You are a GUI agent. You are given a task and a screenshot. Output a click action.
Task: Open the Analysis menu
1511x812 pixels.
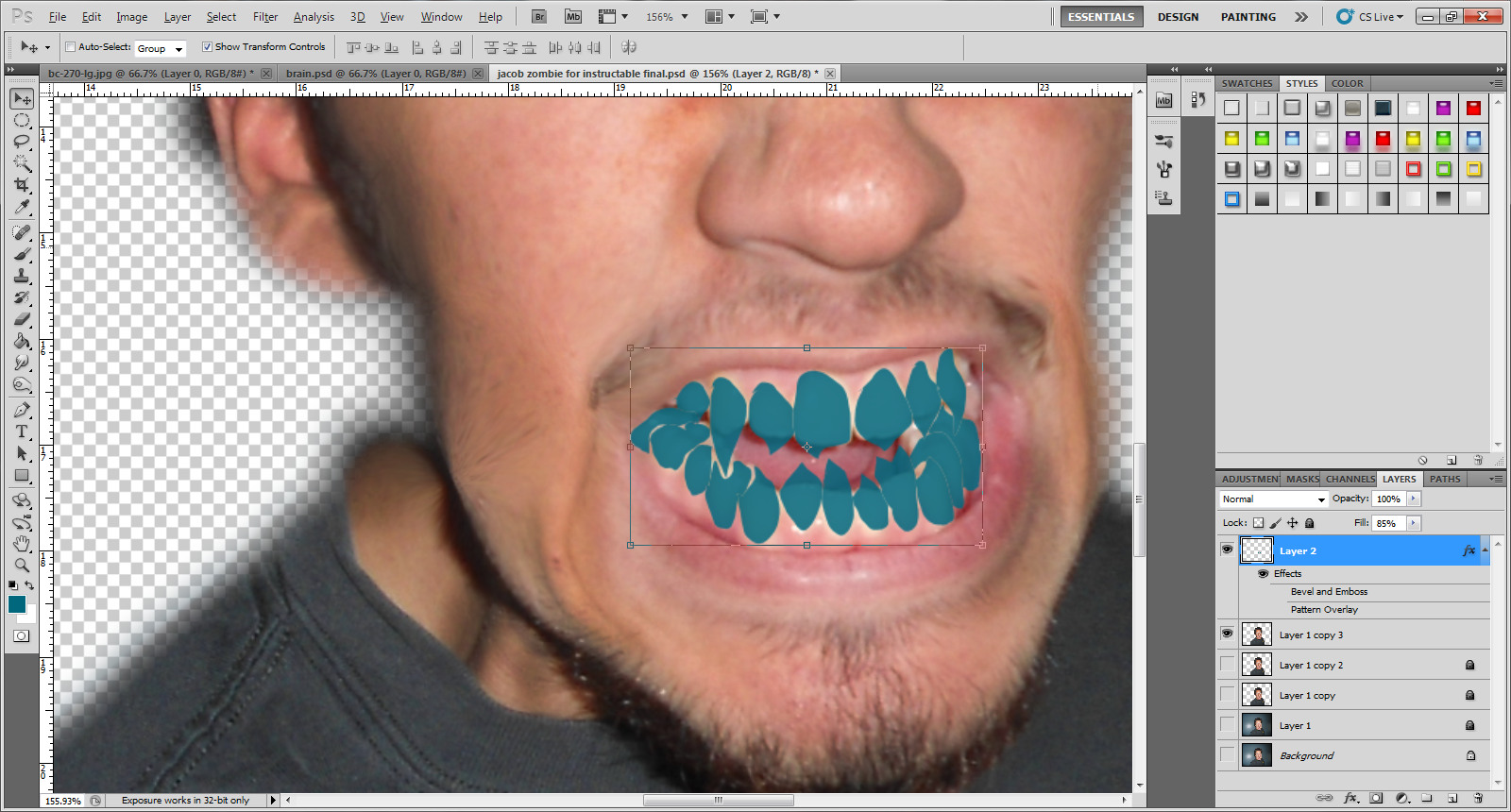click(314, 17)
